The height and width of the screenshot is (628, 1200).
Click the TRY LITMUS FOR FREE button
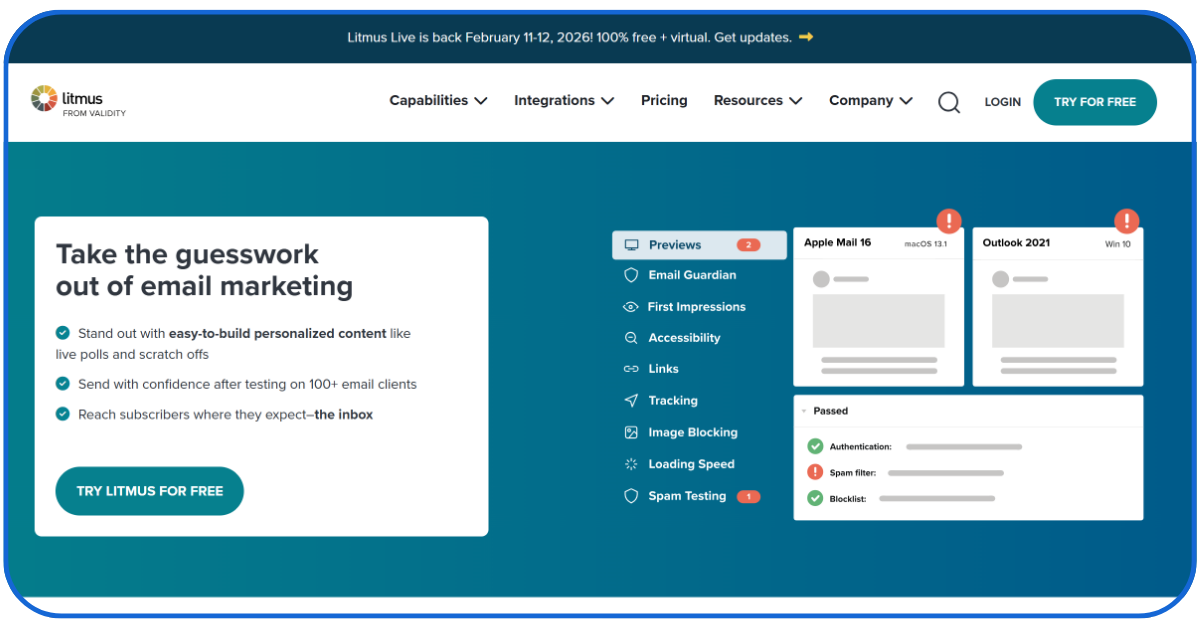[x=150, y=491]
